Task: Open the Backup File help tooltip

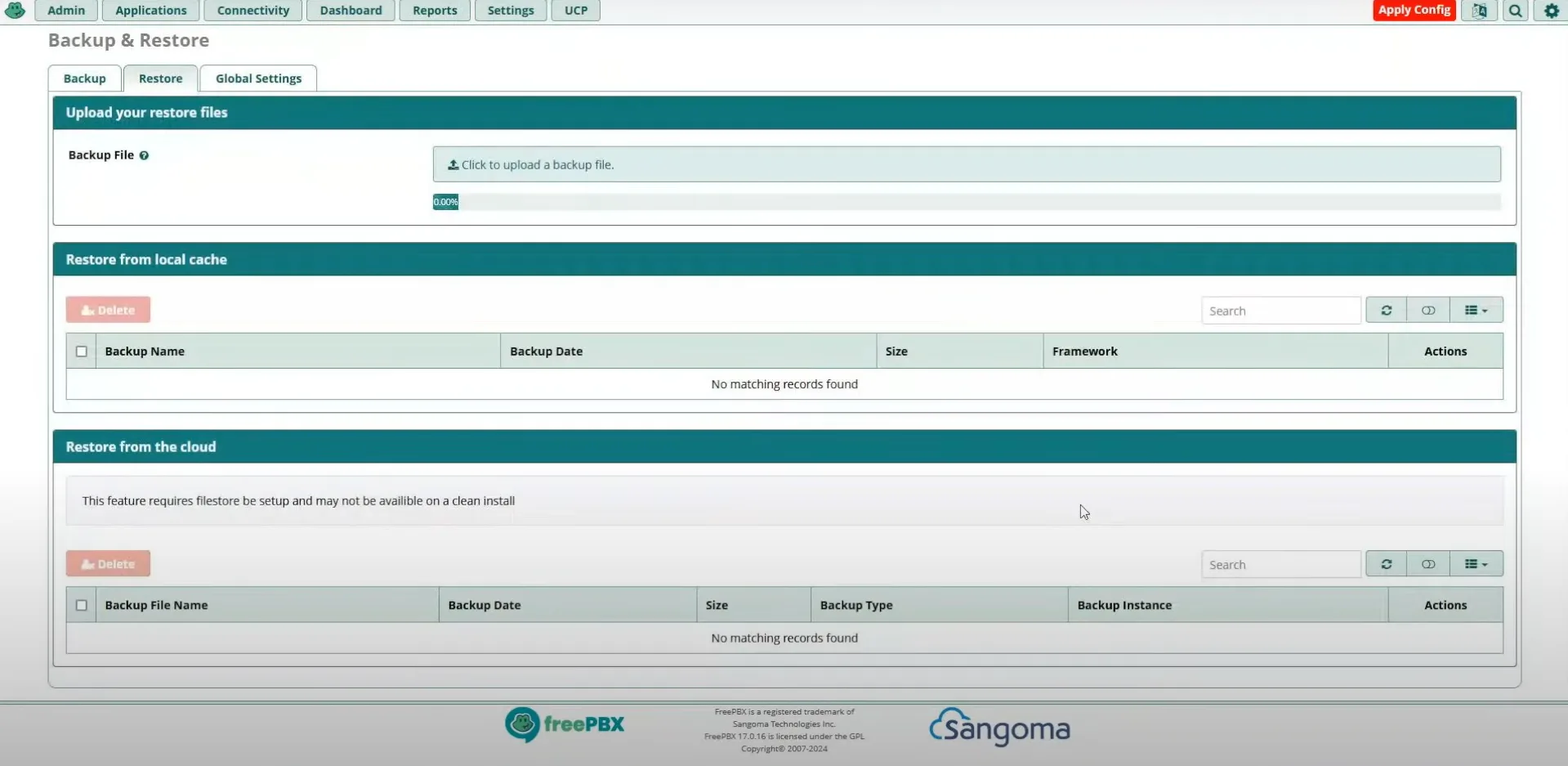Action: 145,155
